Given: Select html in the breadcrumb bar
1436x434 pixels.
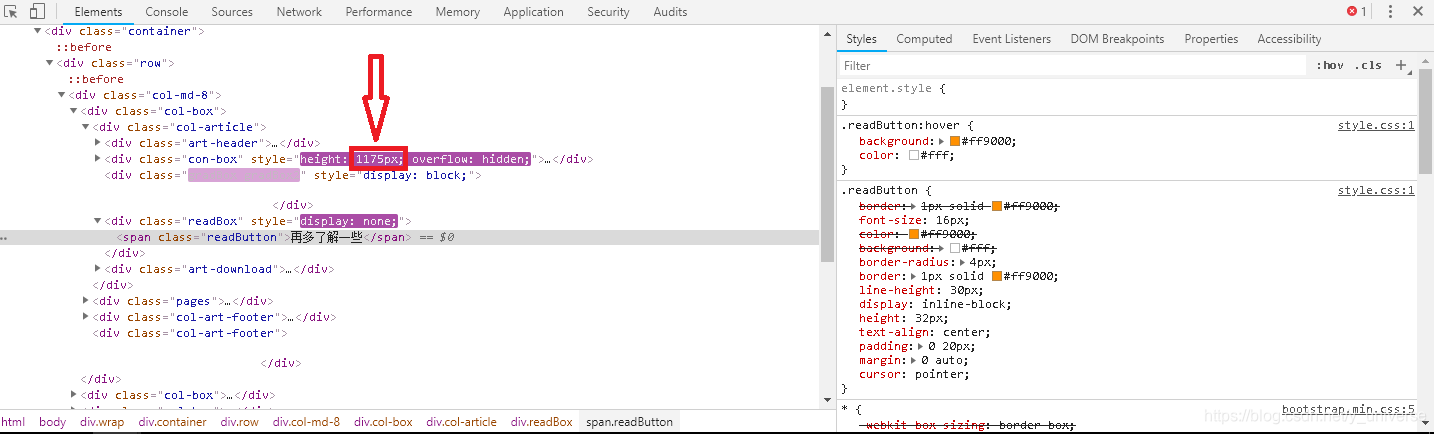Looking at the screenshot, I should [x=13, y=422].
